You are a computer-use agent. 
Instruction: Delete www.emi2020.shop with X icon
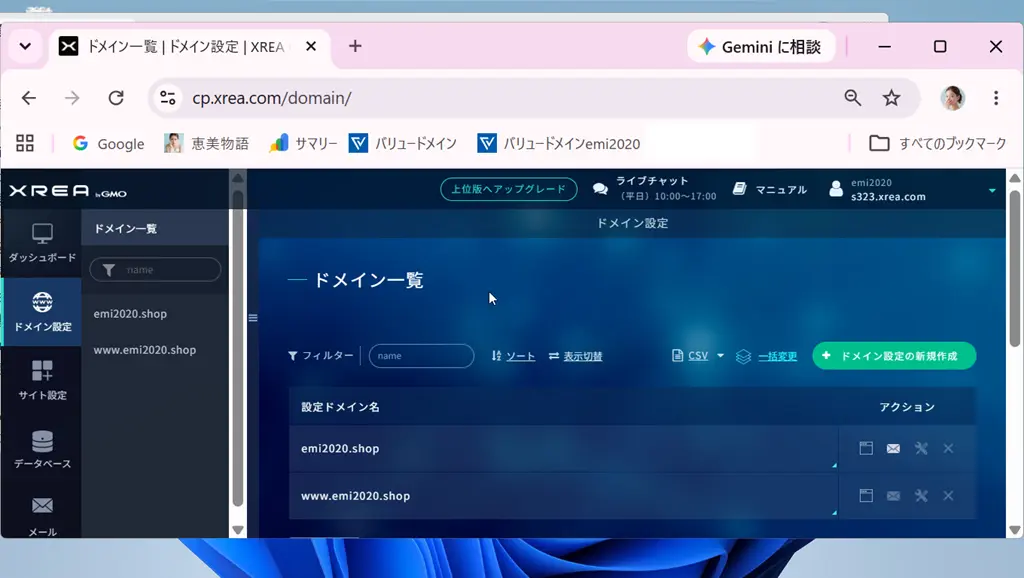(x=948, y=496)
